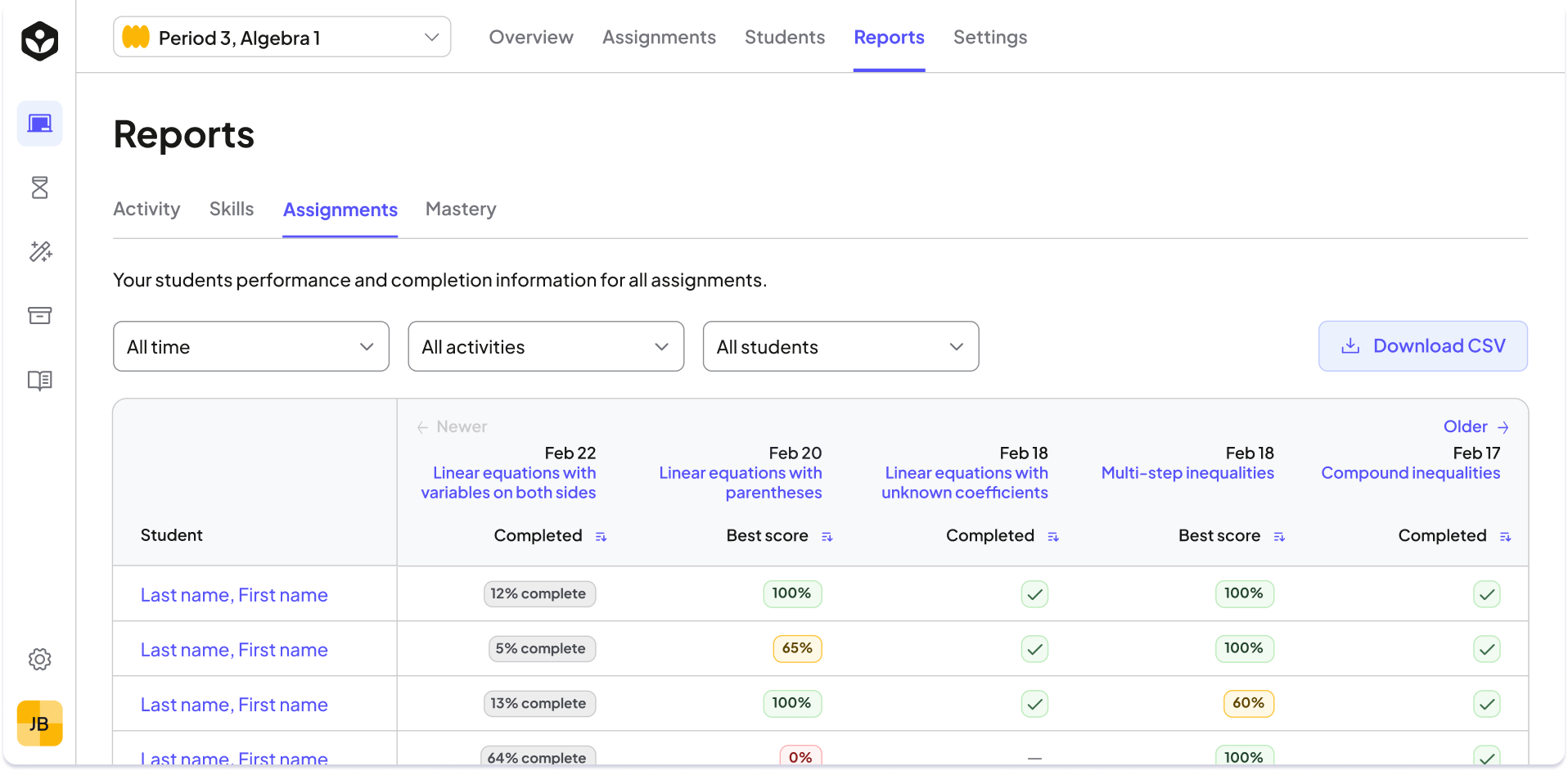
Task: Click the hourglass icon in the sidebar
Action: [x=39, y=187]
